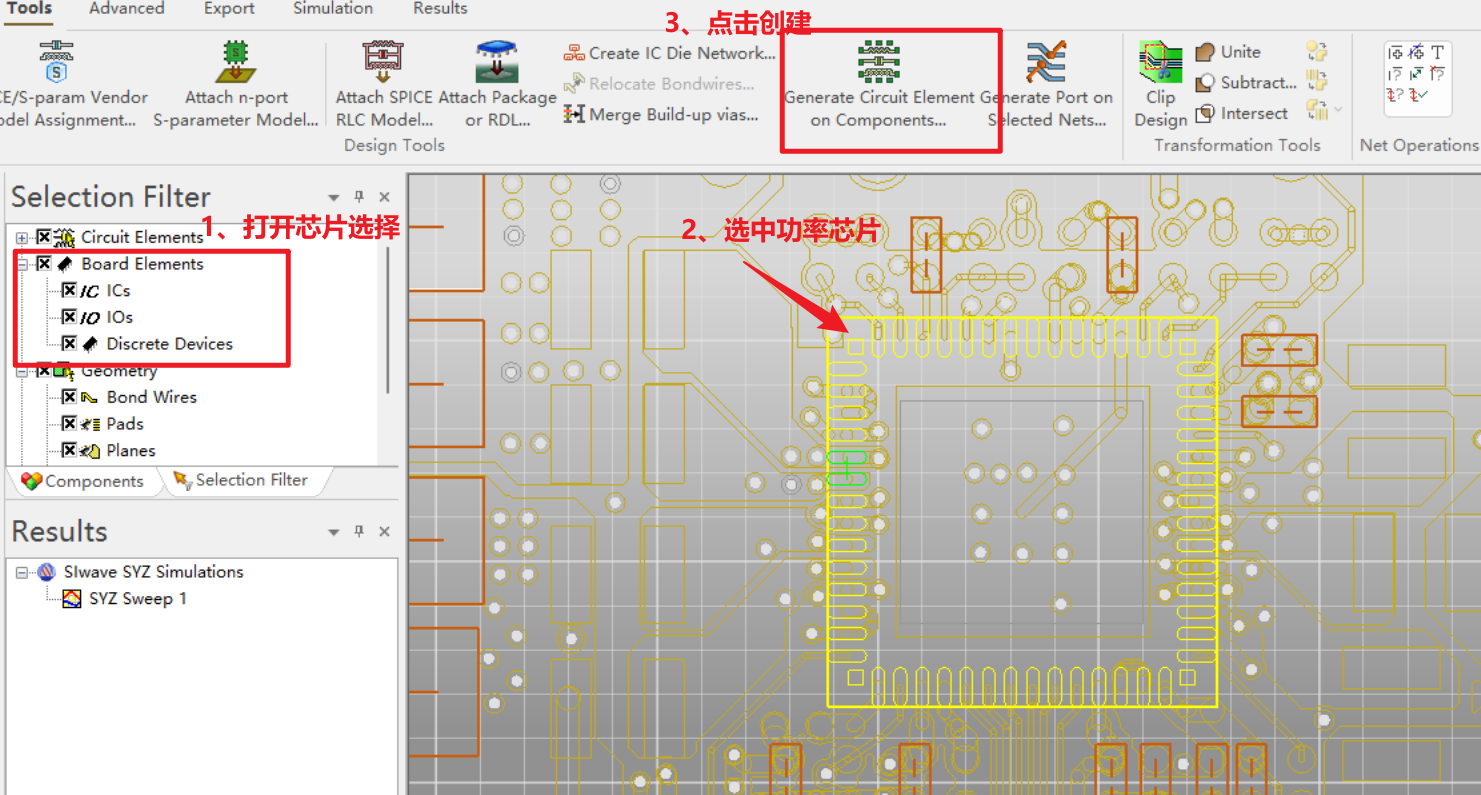Collapse the Board Elements tree node
The height and width of the screenshot is (795, 1481).
click(x=21, y=263)
